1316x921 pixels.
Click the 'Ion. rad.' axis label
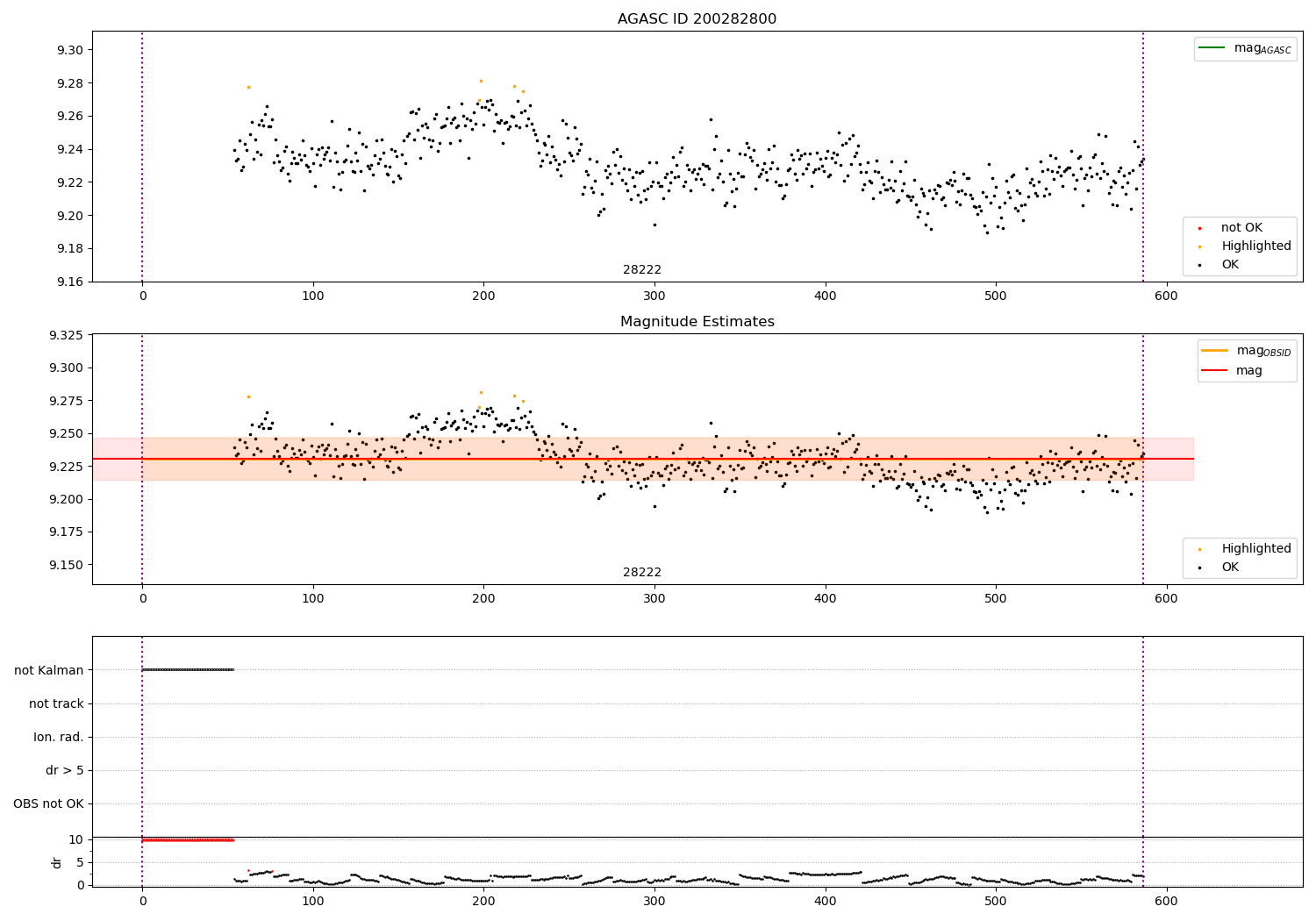coord(59,737)
